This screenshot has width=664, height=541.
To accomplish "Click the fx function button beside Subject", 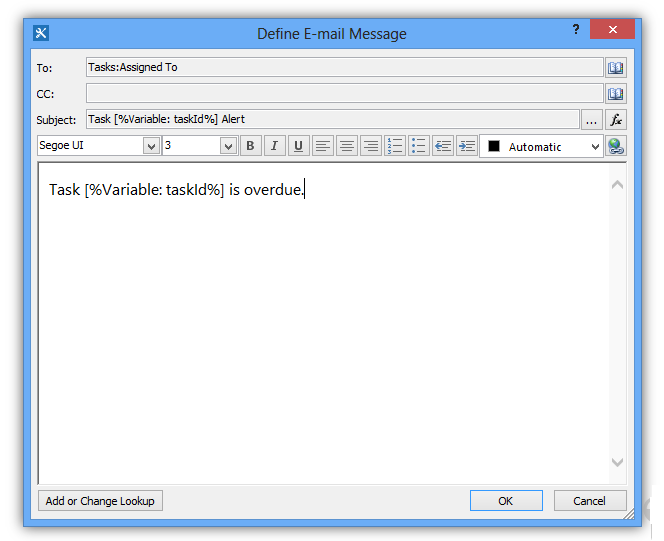I will point(616,120).
